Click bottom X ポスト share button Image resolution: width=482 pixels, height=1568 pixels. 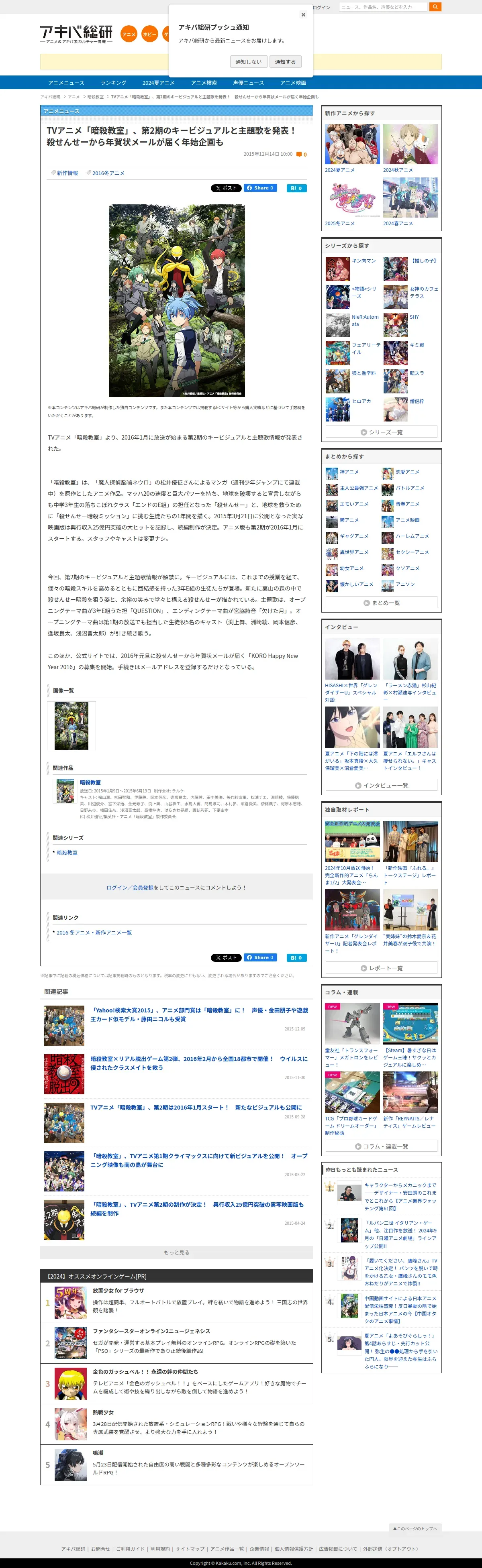(x=225, y=957)
